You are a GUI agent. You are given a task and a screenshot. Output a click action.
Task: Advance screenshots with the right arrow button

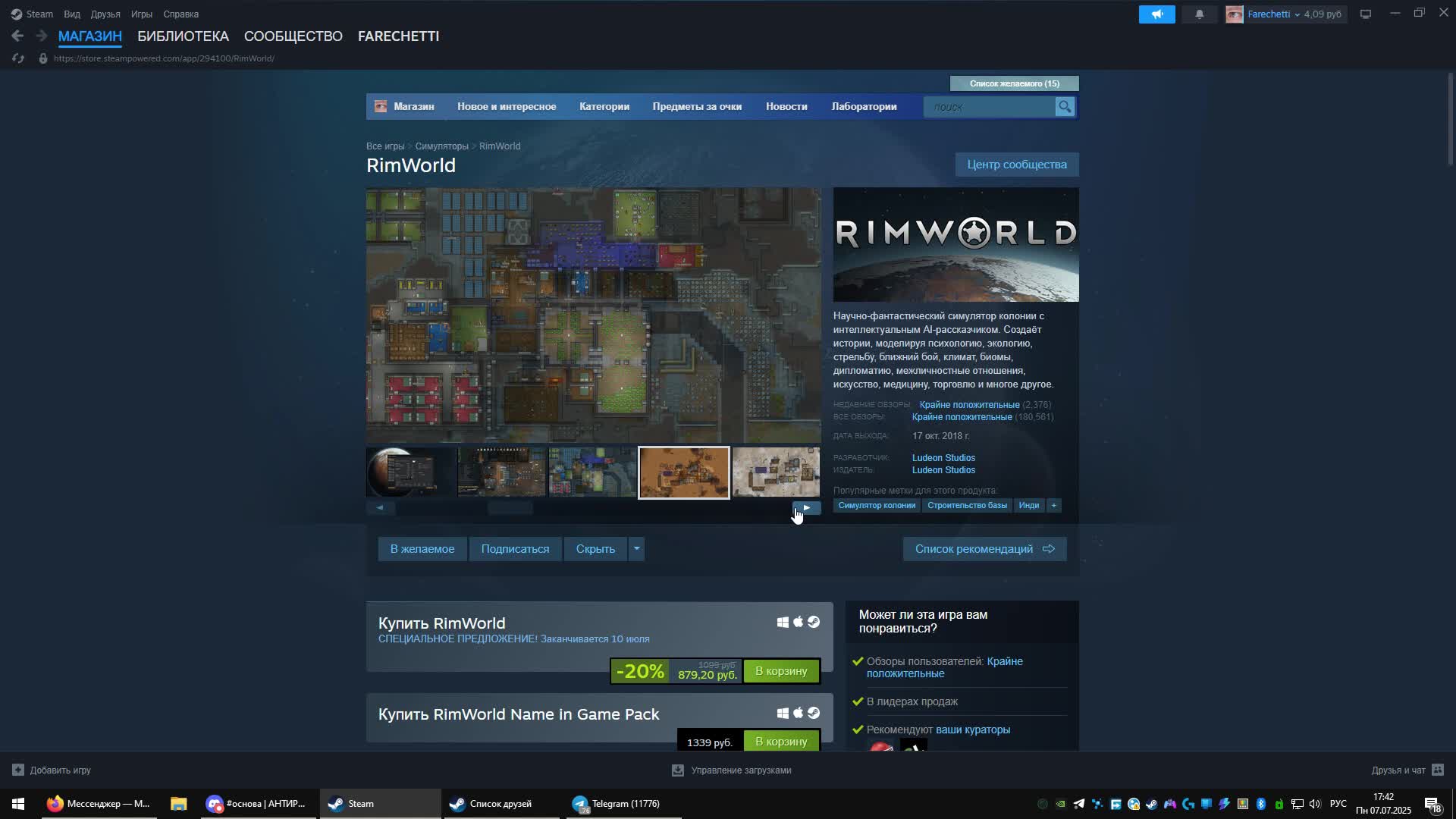point(806,508)
